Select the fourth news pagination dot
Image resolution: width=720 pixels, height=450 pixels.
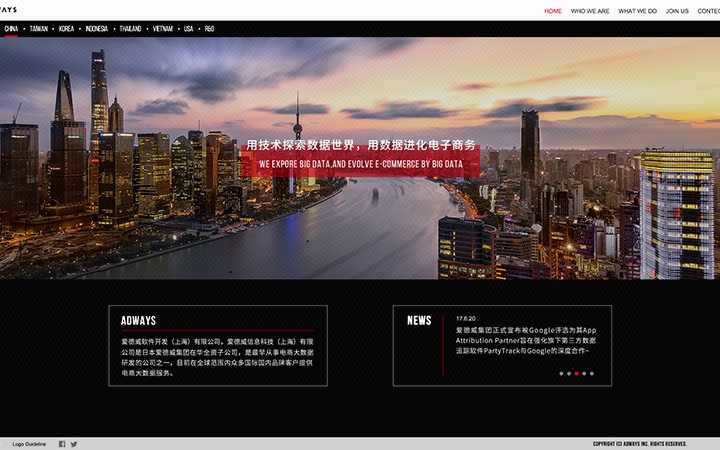[584, 373]
